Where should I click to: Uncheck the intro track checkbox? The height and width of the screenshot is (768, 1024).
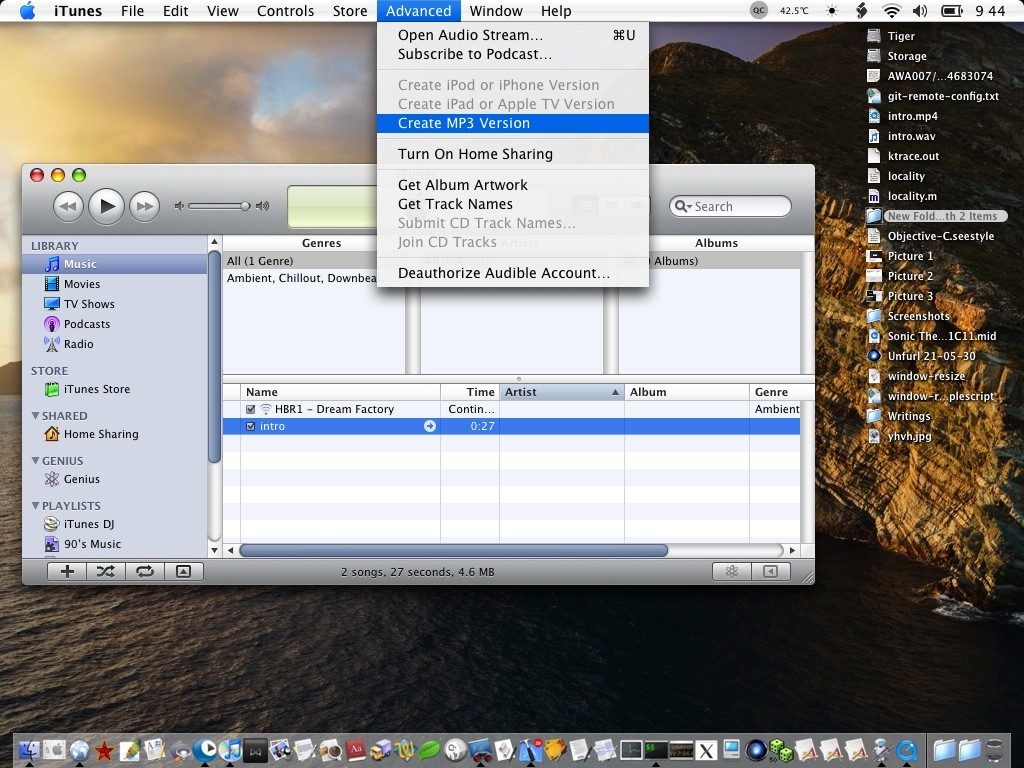(x=250, y=426)
